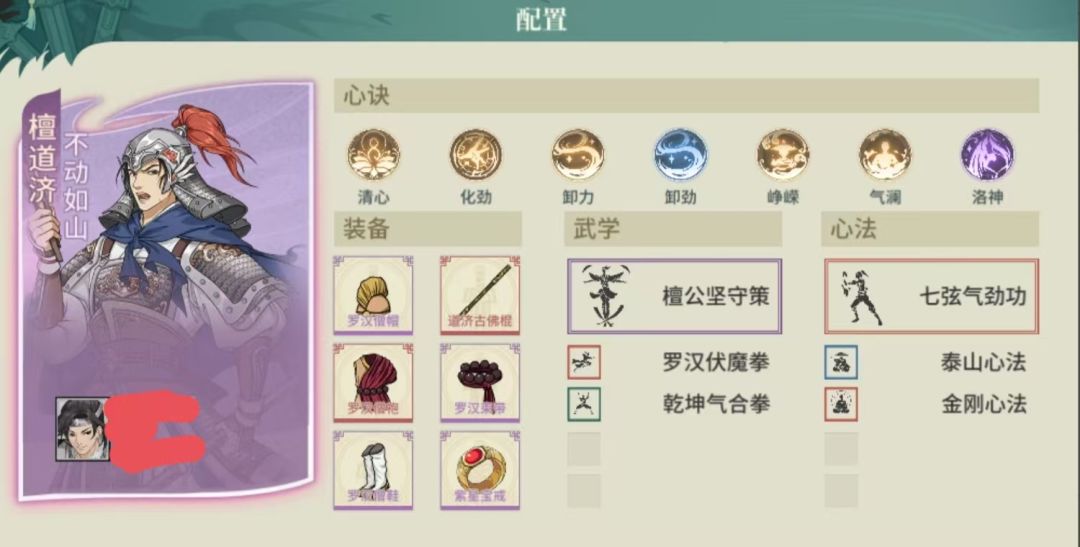Select the 清心 heart skill icon
Screen dimensions: 1080x547
point(373,155)
